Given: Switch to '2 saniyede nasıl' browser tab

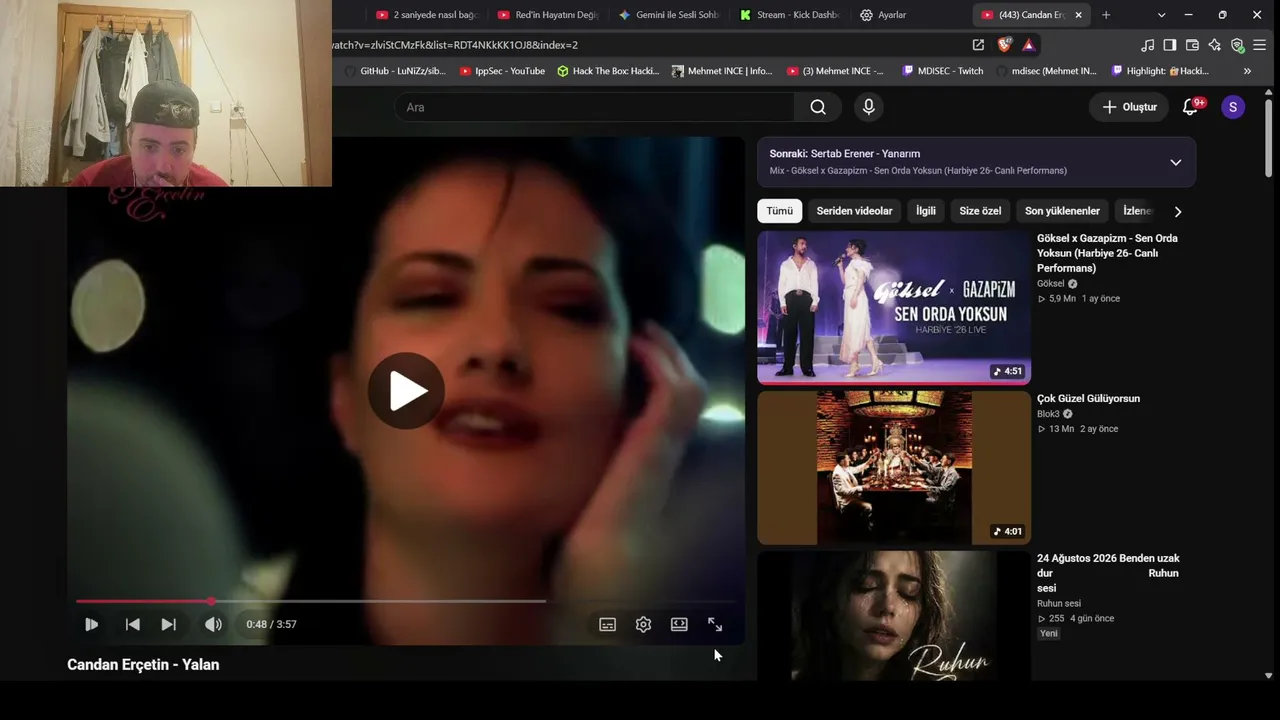Looking at the screenshot, I should 427,15.
